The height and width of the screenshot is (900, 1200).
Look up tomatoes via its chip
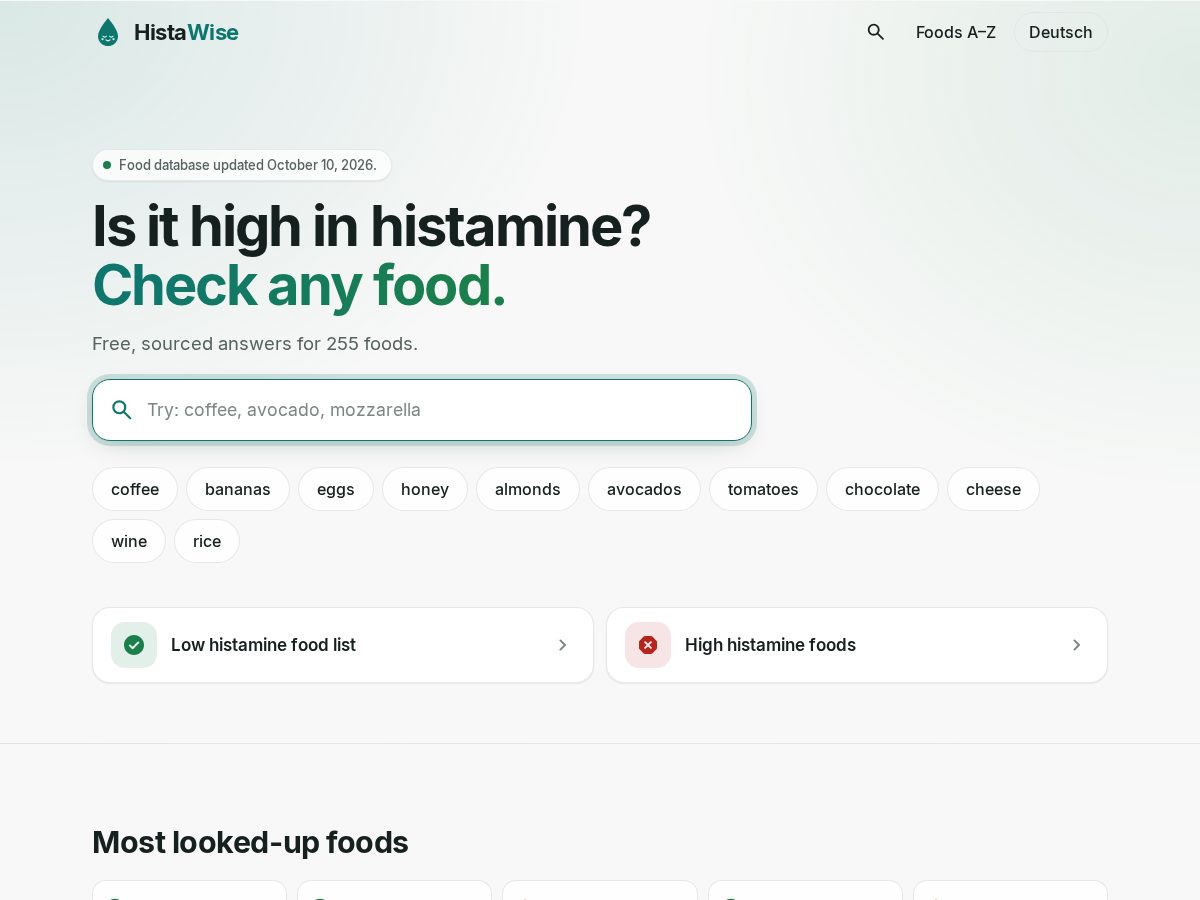(x=763, y=489)
